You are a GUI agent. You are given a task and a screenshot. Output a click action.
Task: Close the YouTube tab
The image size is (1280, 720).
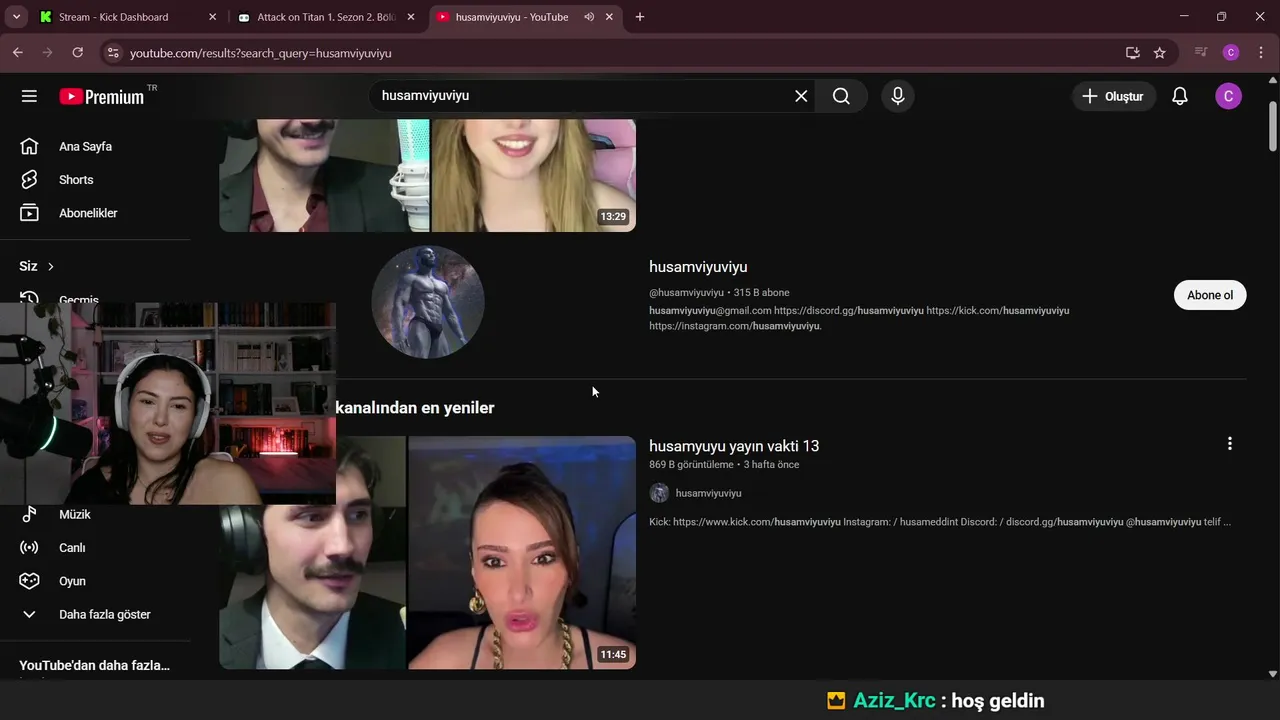click(609, 17)
